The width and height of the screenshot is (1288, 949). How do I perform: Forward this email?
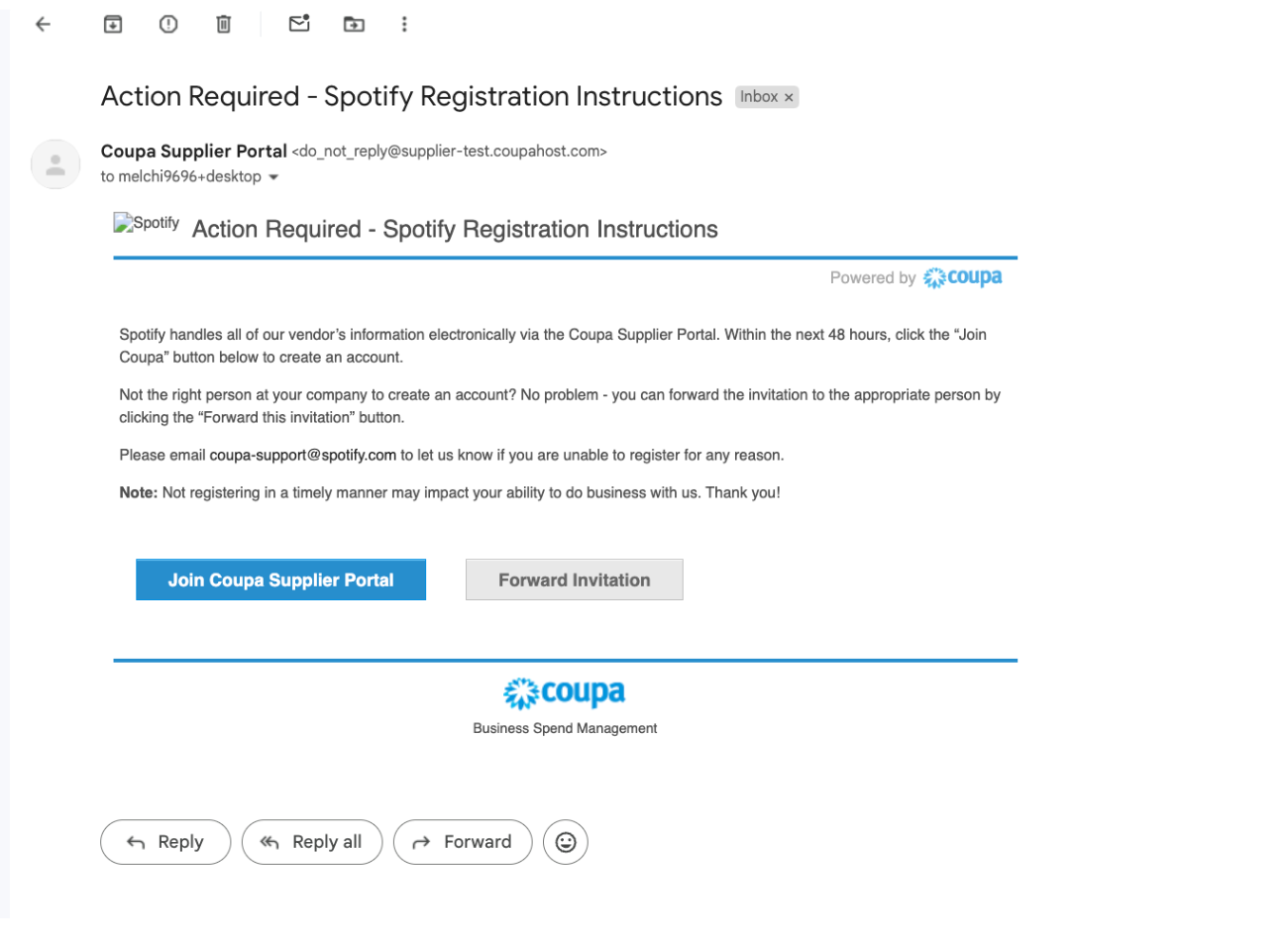click(x=463, y=842)
